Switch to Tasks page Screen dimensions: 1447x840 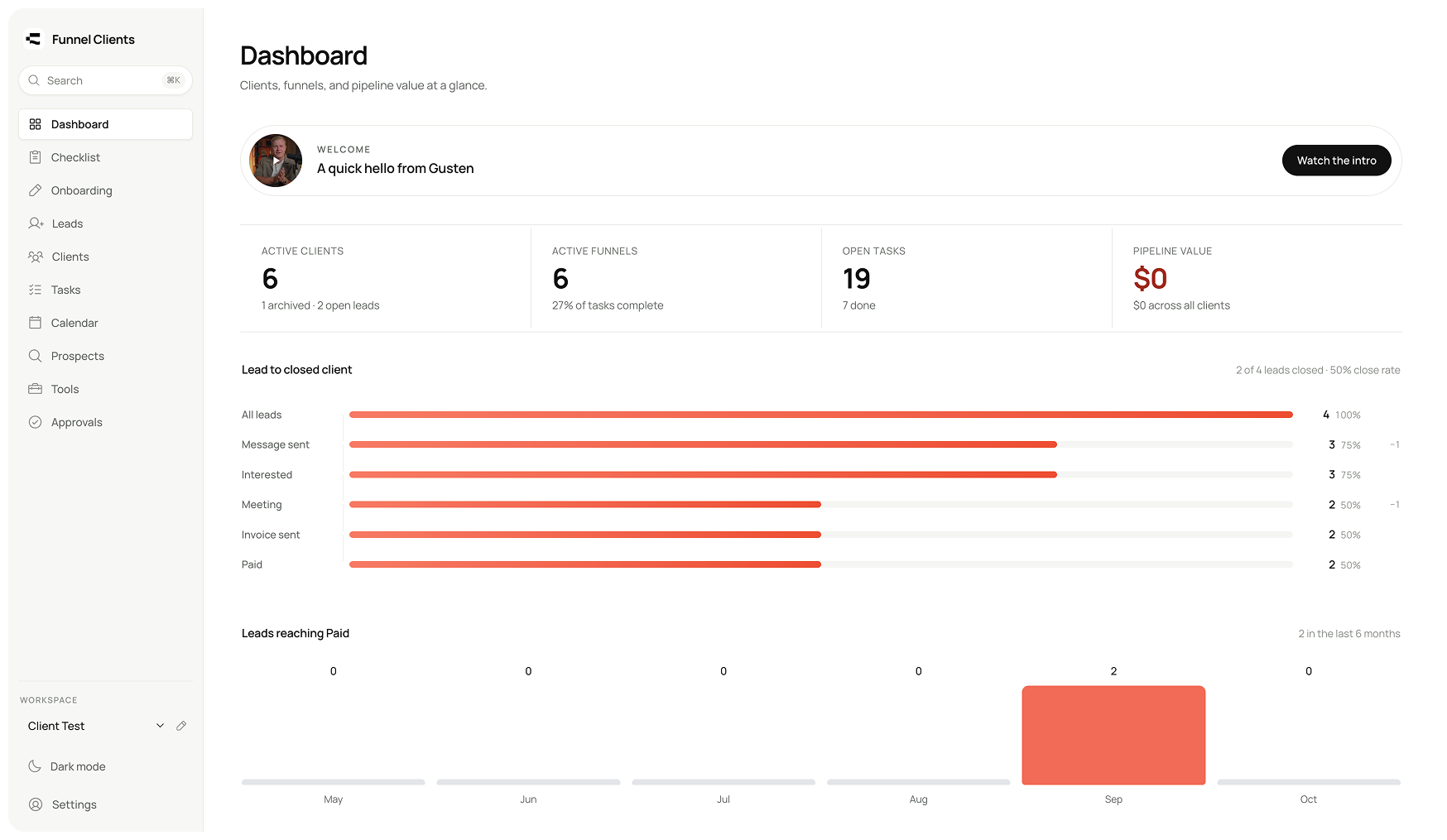(x=105, y=290)
